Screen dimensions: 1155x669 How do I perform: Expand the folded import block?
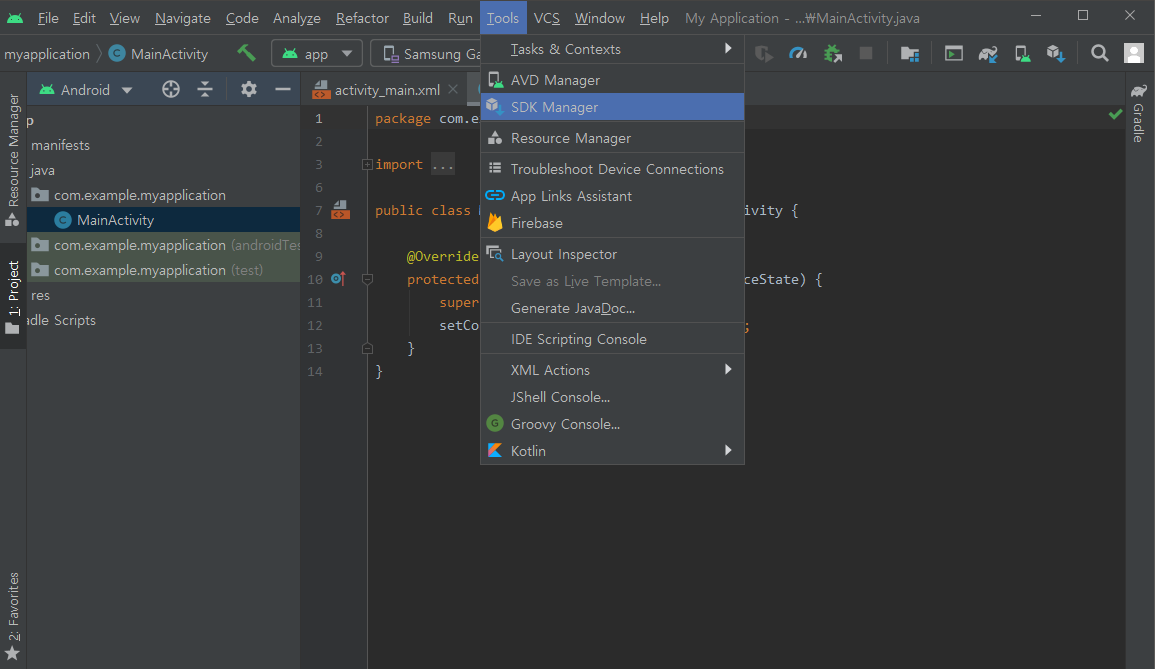(x=367, y=164)
